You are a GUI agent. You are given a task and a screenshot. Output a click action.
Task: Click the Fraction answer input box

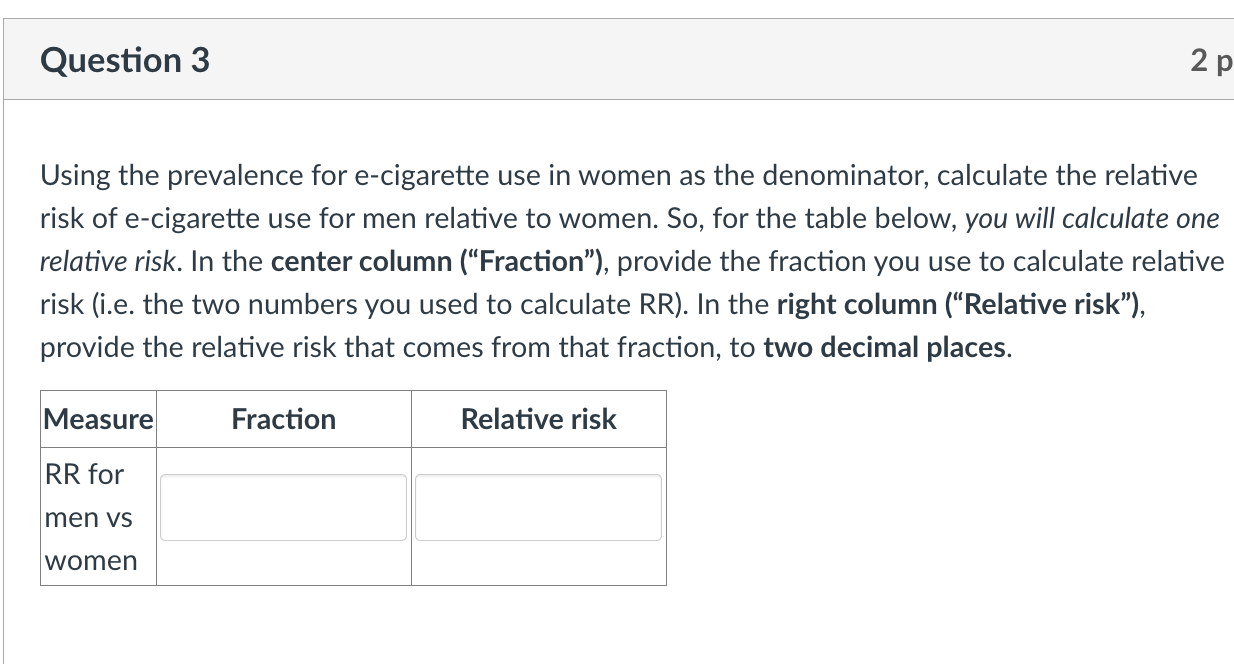click(283, 507)
